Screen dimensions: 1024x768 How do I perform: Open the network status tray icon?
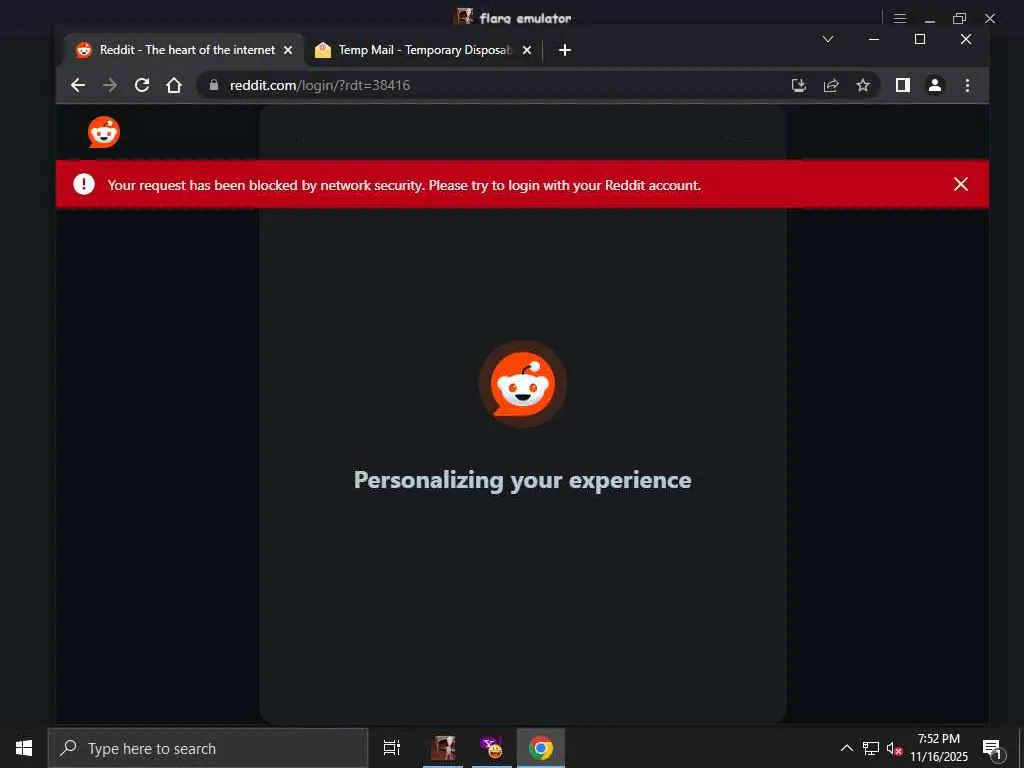pyautogui.click(x=871, y=748)
